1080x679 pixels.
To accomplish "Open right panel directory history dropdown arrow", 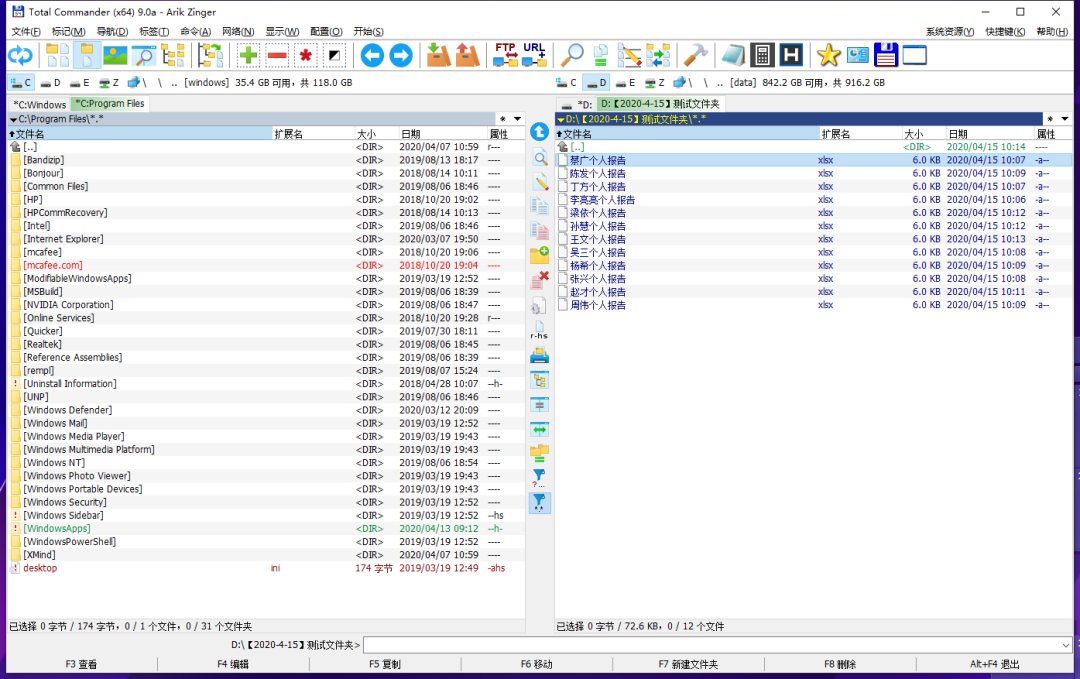I will [1065, 119].
